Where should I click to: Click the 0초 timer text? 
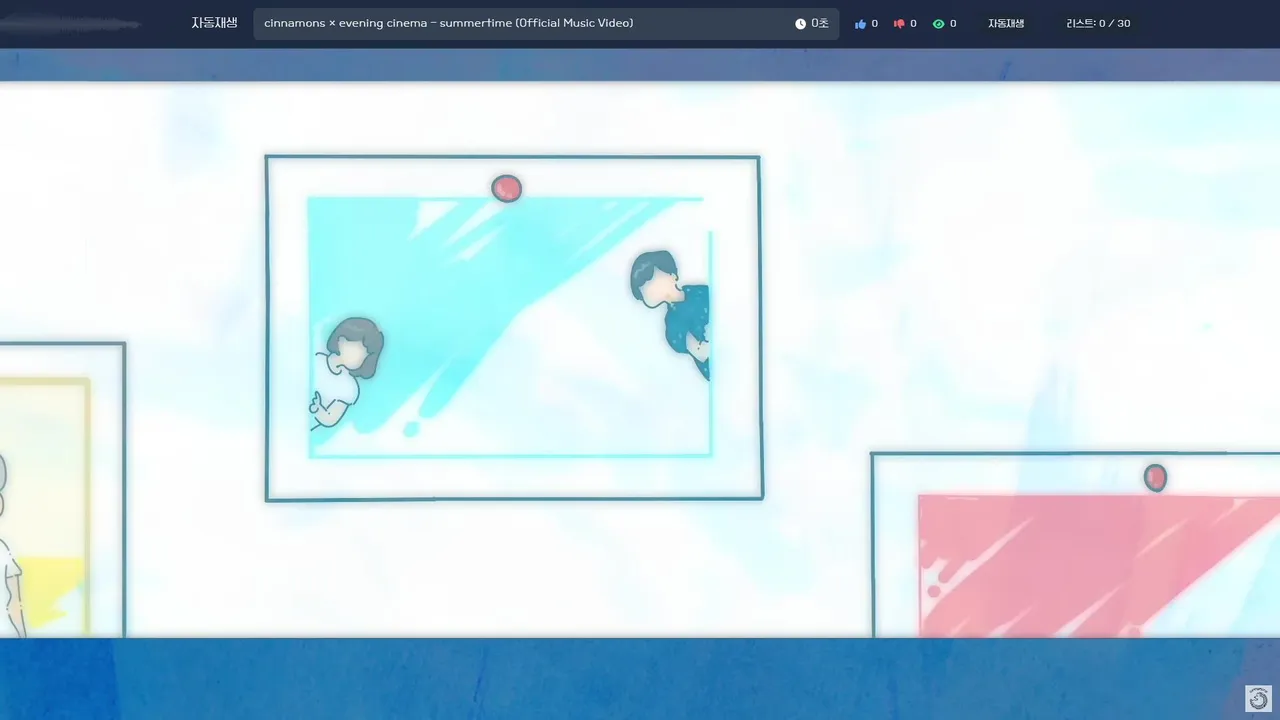[x=820, y=23]
